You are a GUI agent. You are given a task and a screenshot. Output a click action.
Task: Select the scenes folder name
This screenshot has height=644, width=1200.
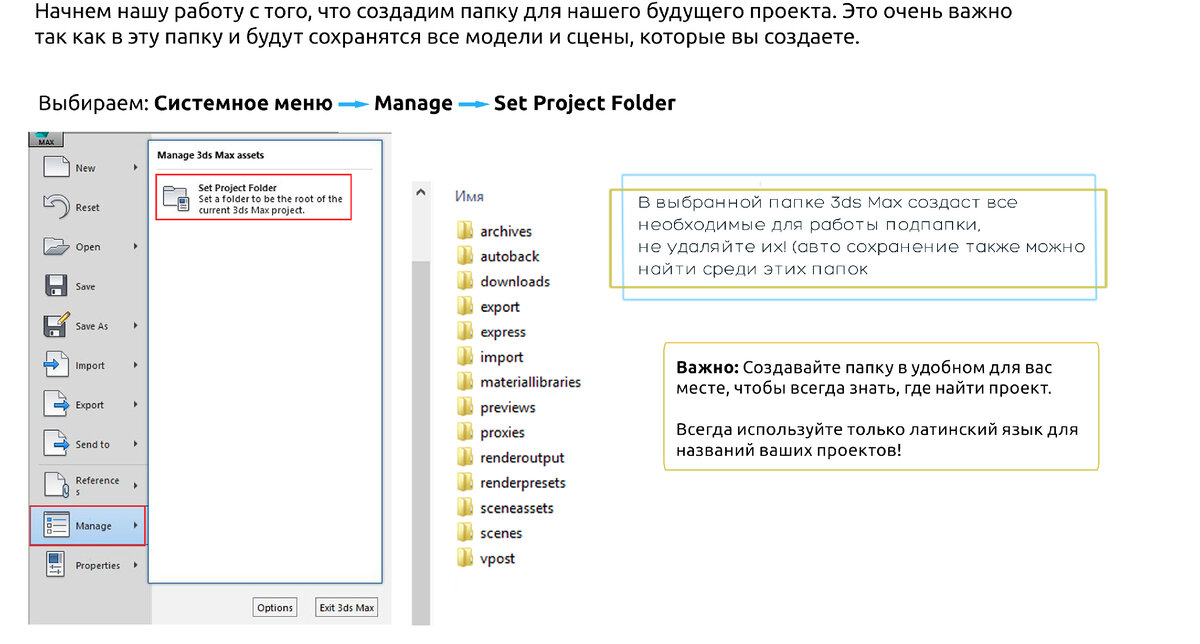click(501, 533)
